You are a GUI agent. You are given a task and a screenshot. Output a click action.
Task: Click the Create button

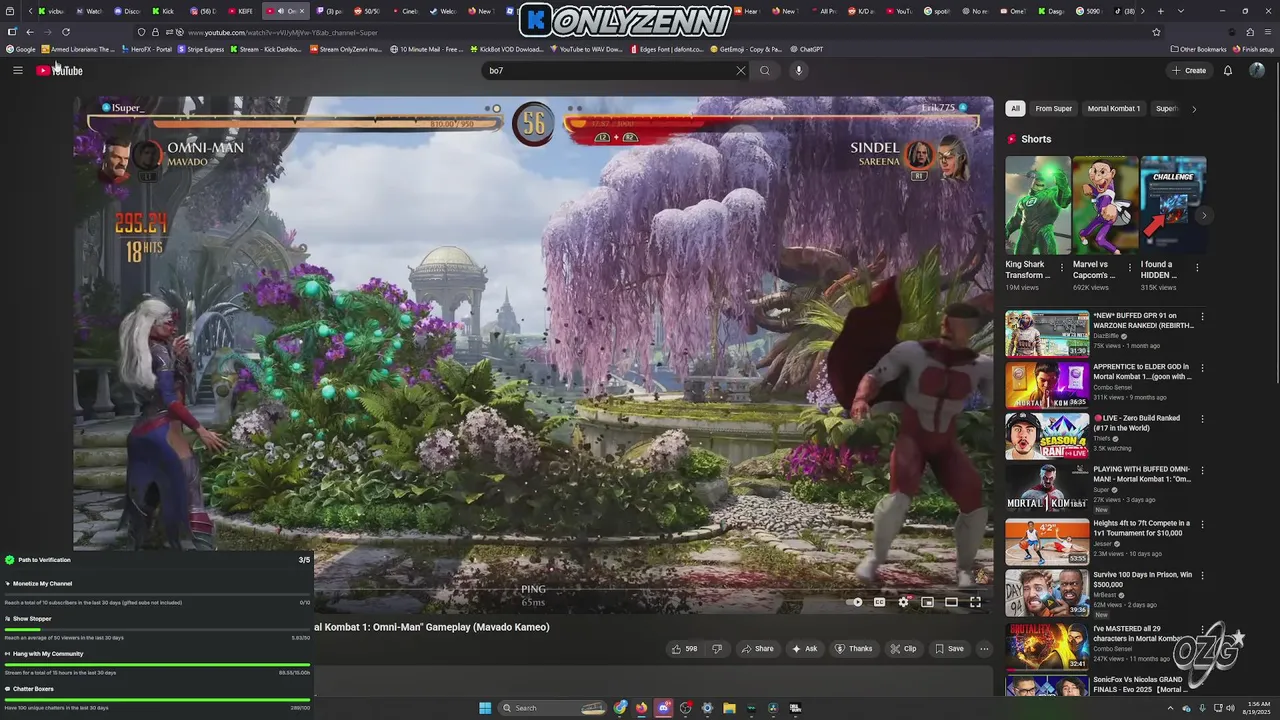pyautogui.click(x=1189, y=70)
